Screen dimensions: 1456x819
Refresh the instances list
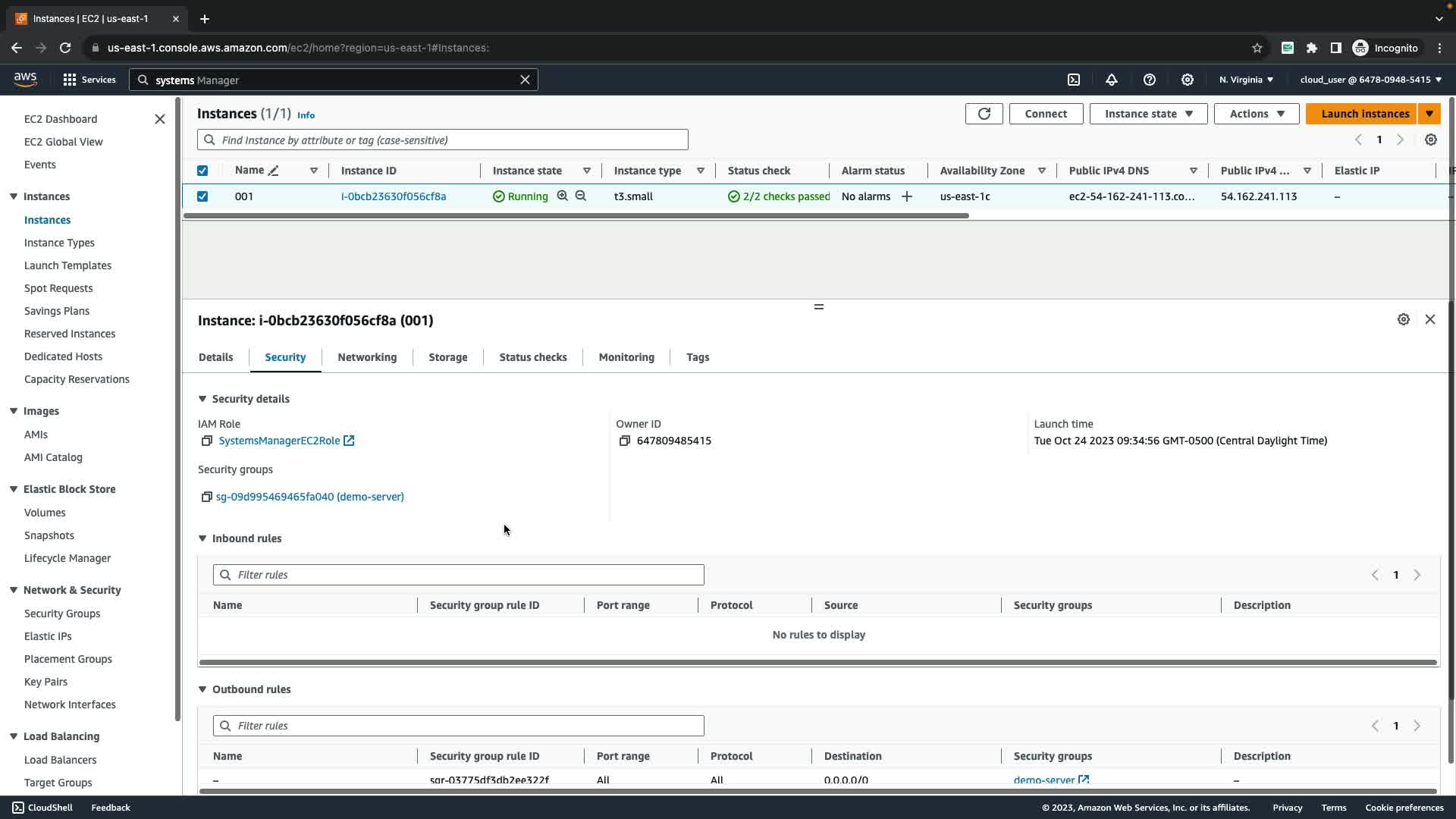pos(984,114)
